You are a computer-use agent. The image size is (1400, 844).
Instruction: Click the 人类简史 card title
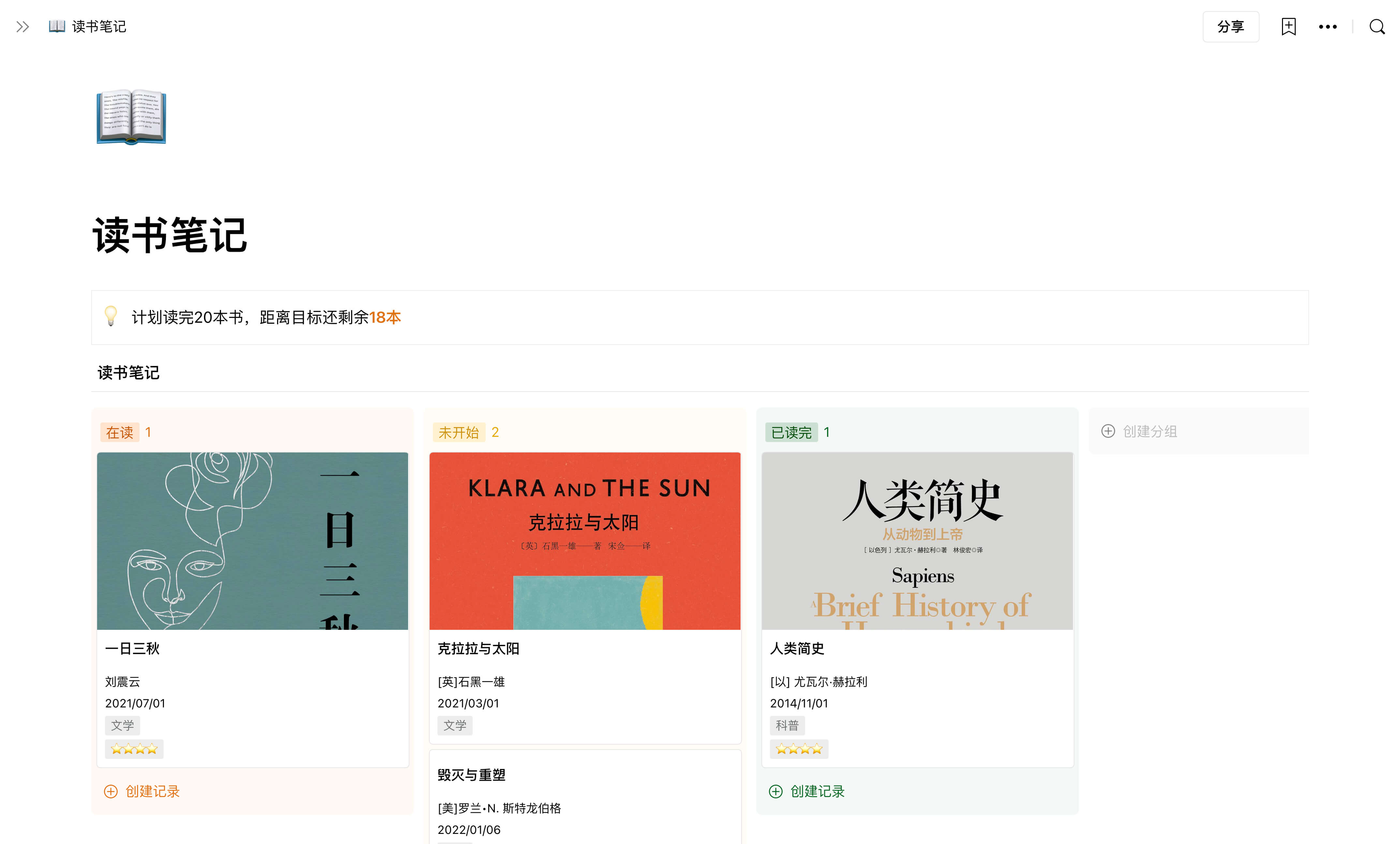(797, 648)
